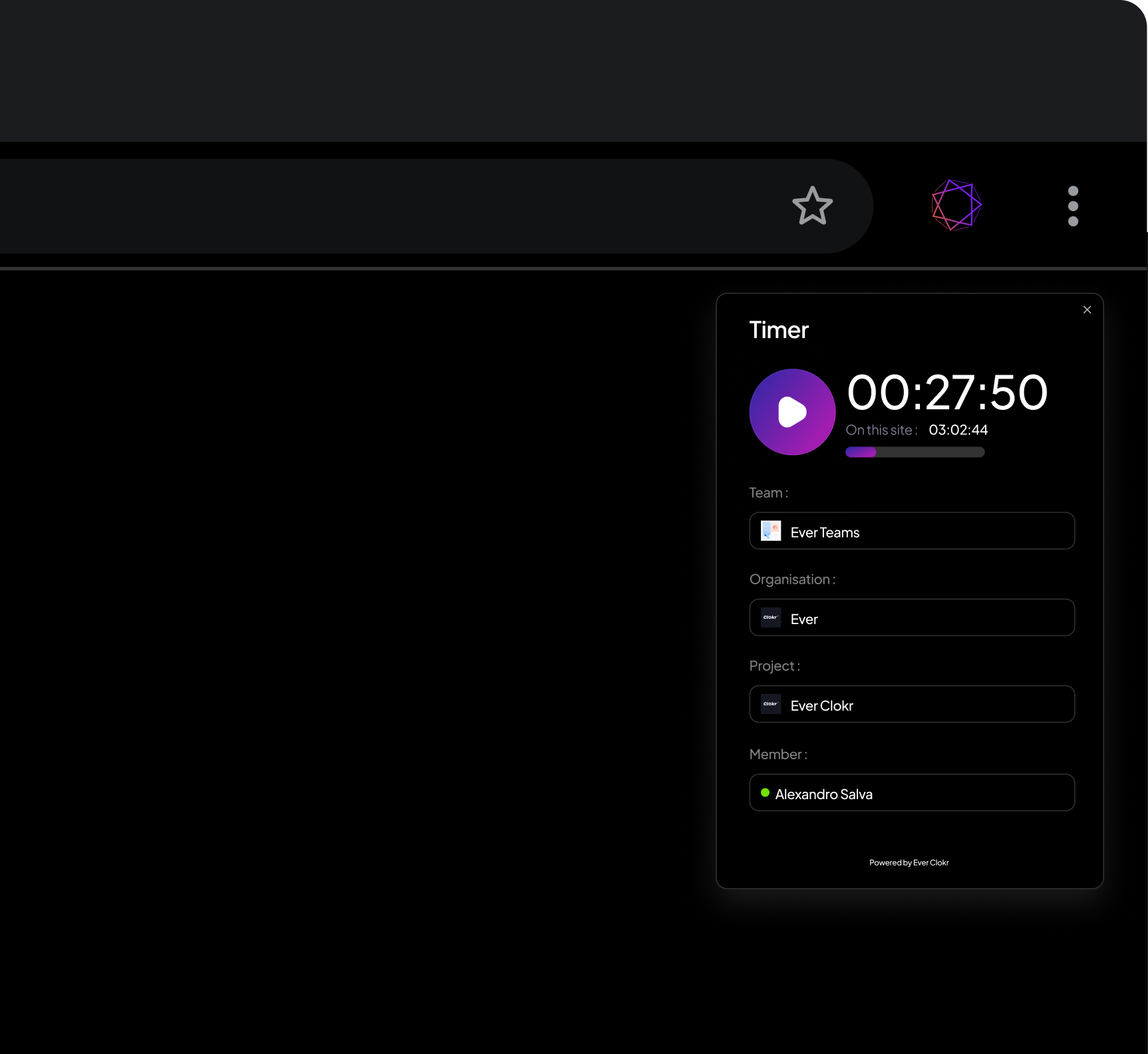1148x1054 pixels.
Task: Open the Ever Clokr extension icon
Action: click(956, 205)
